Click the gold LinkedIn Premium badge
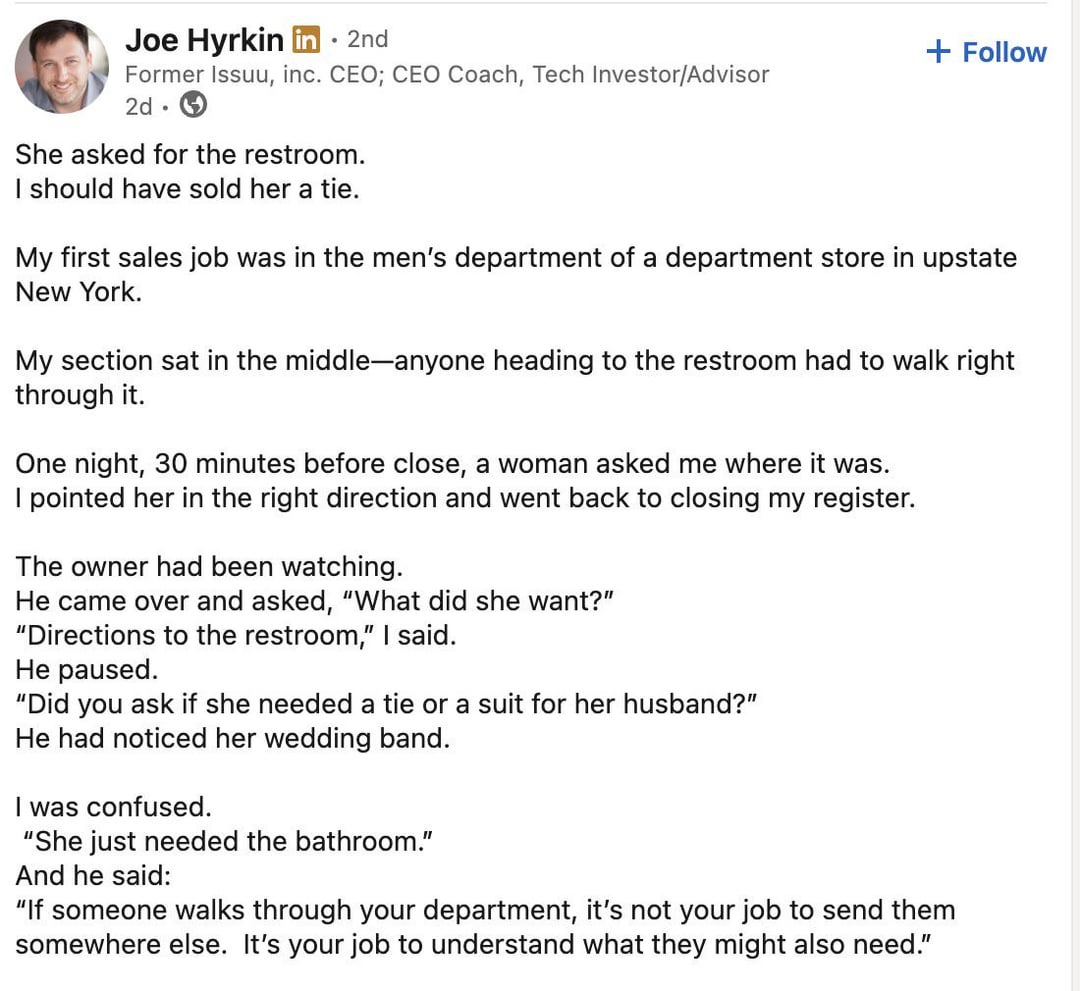The image size is (1080, 991). point(306,40)
